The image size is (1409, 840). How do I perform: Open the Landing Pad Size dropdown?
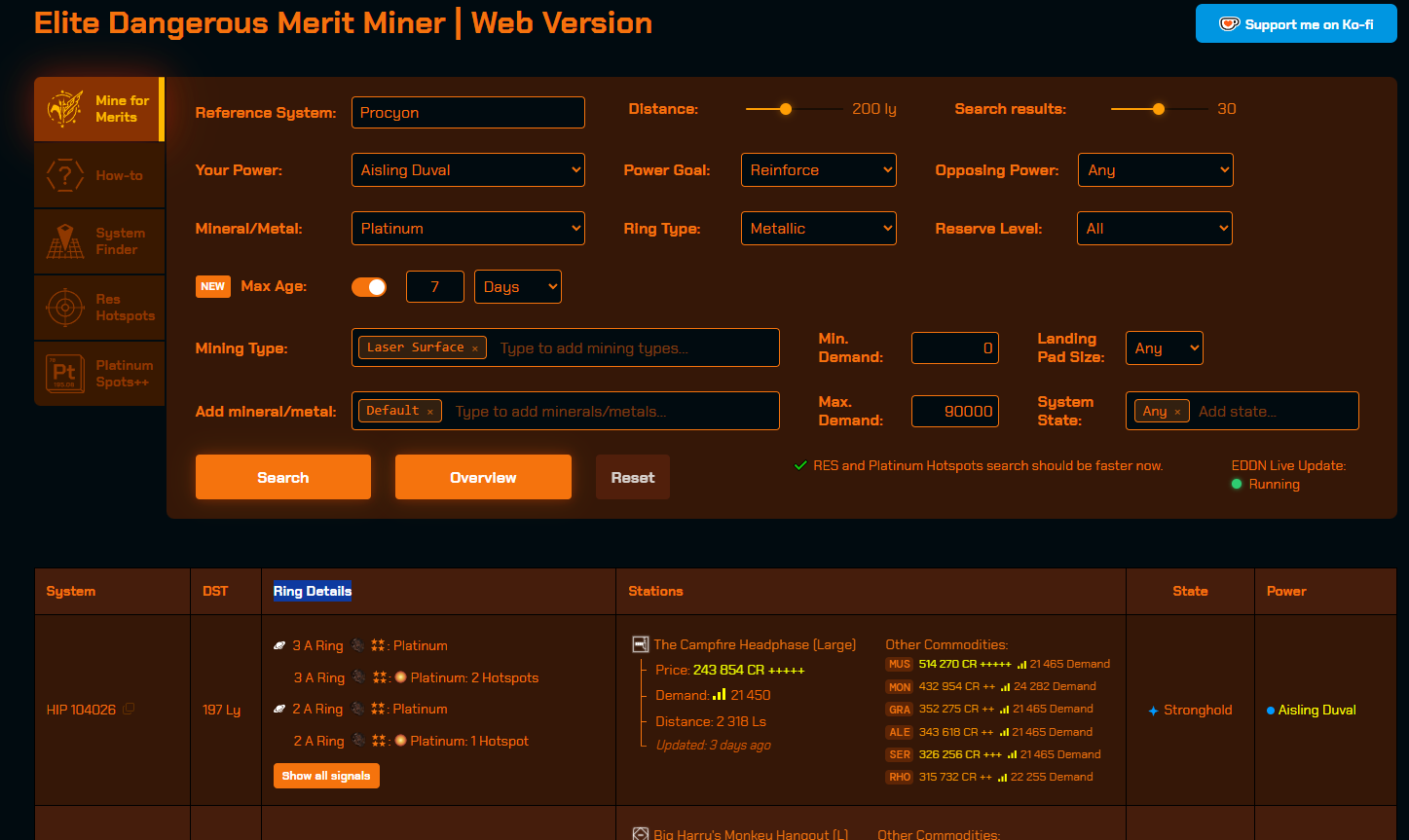1164,347
